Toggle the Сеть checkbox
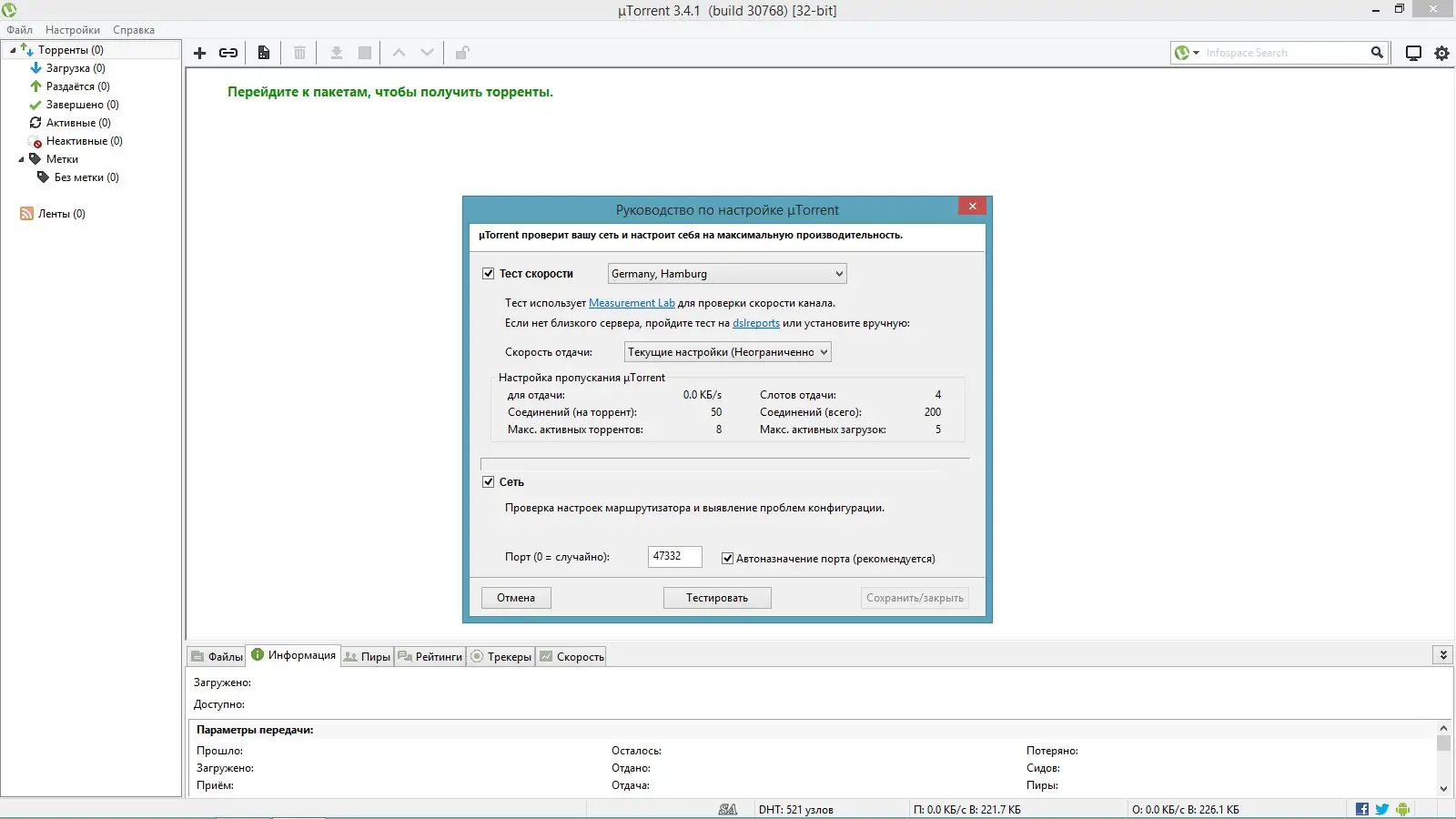 pos(489,482)
